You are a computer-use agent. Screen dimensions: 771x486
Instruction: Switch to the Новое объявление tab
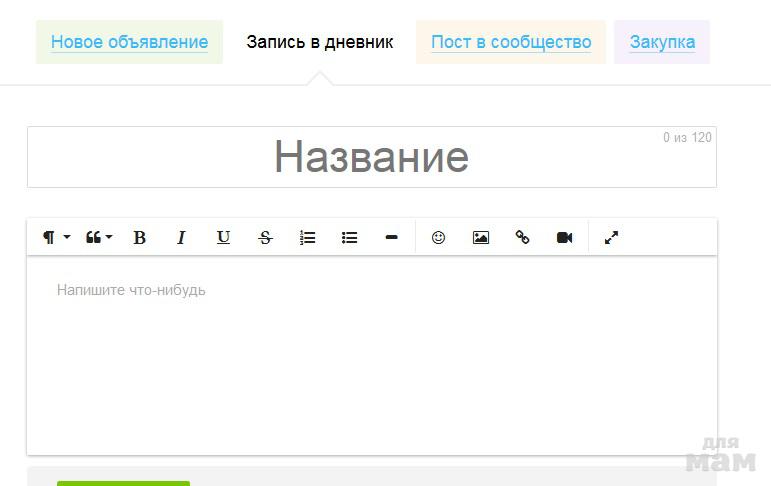(129, 42)
